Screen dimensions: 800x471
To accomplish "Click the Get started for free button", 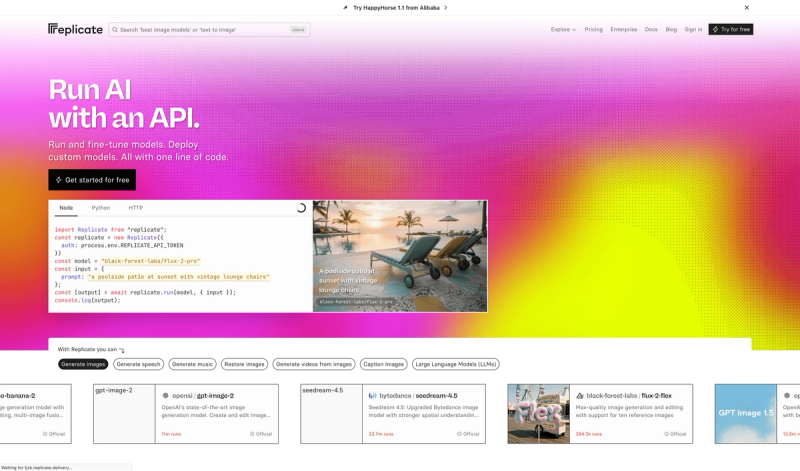I will point(92,180).
